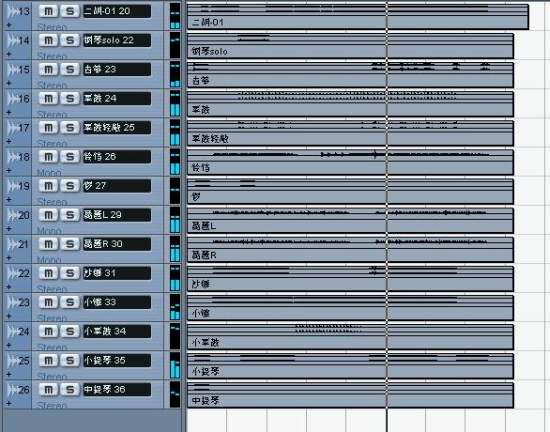Click the level meter of track 25
The width and height of the screenshot is (550, 432).
point(175,365)
